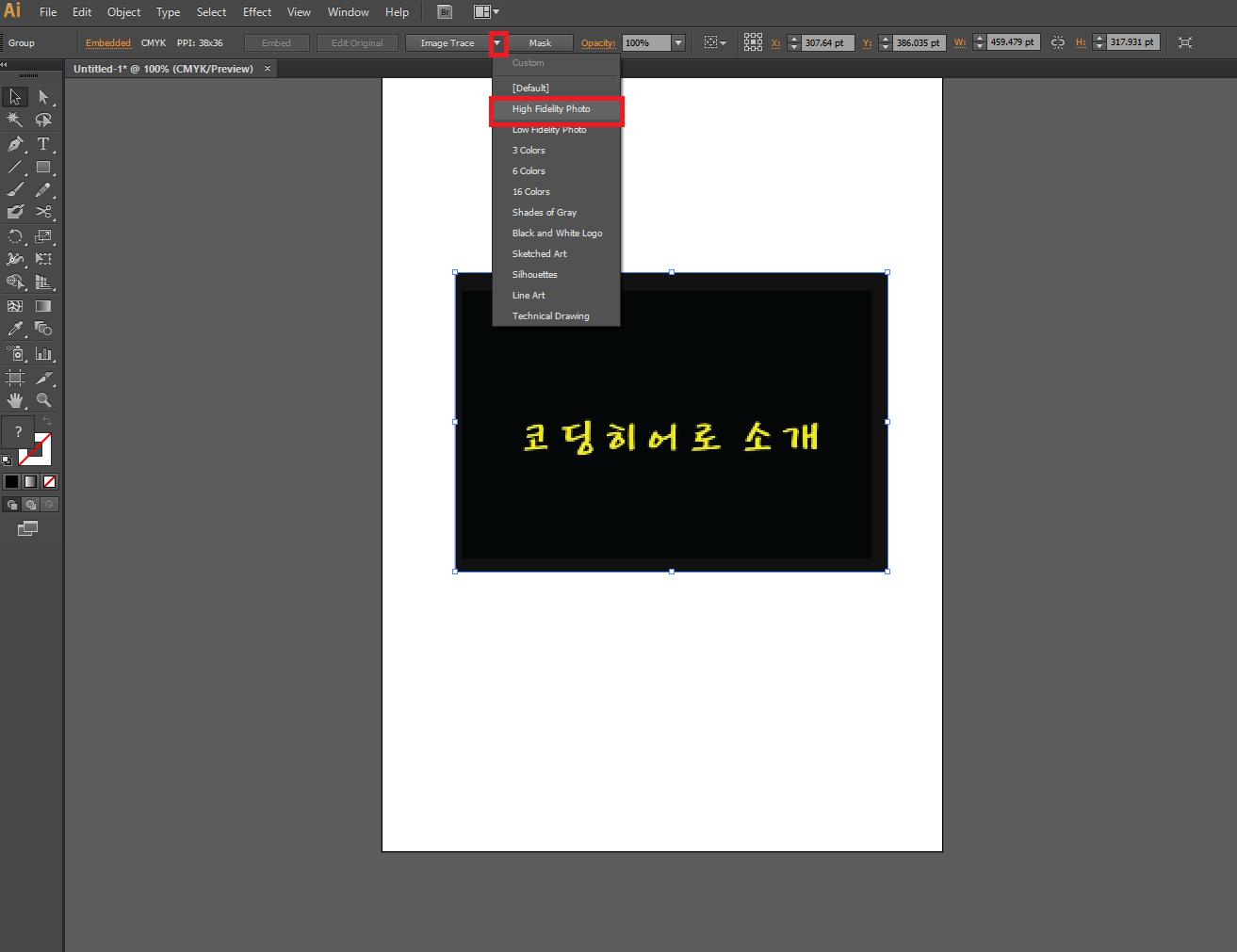1237x952 pixels.
Task: Select the Slice tool
Action: 43,378
